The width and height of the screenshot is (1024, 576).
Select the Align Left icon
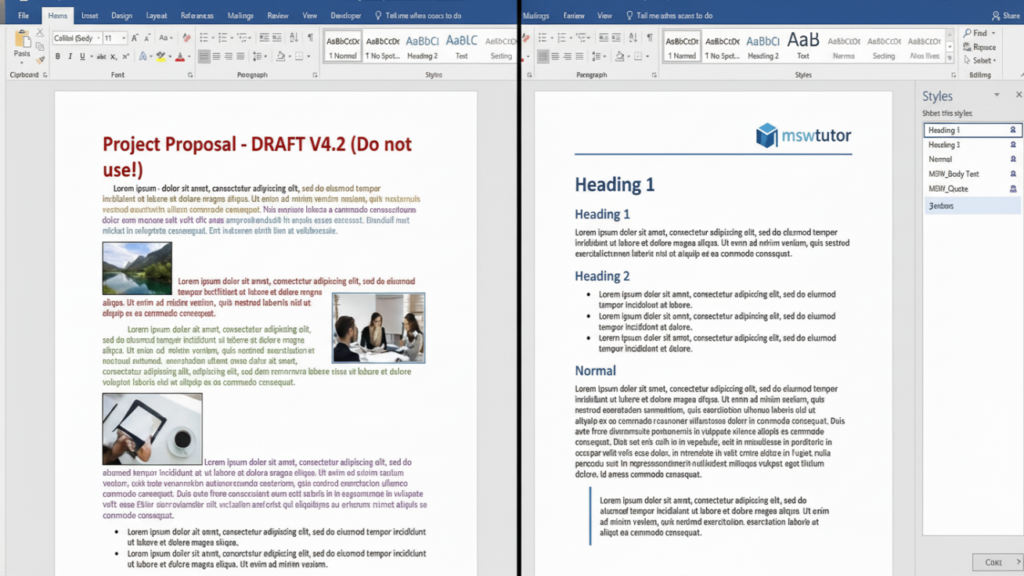[204, 56]
